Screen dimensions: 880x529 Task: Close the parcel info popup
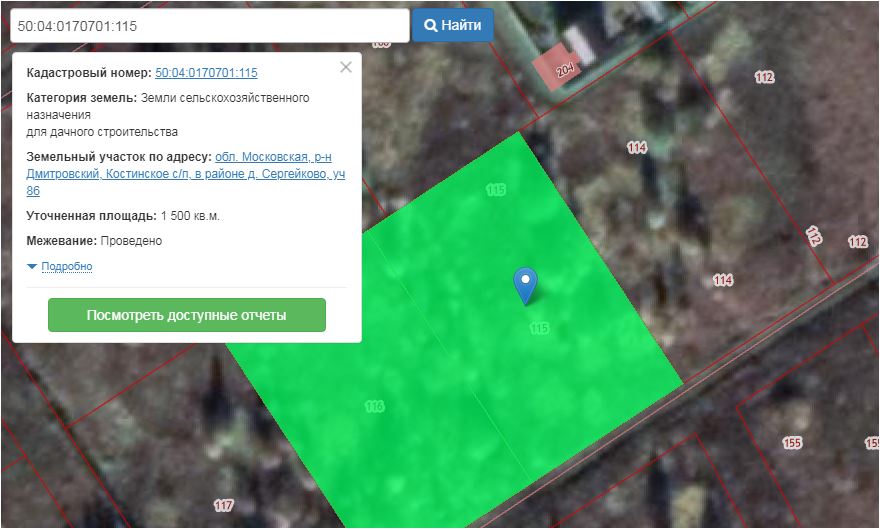coord(346,68)
